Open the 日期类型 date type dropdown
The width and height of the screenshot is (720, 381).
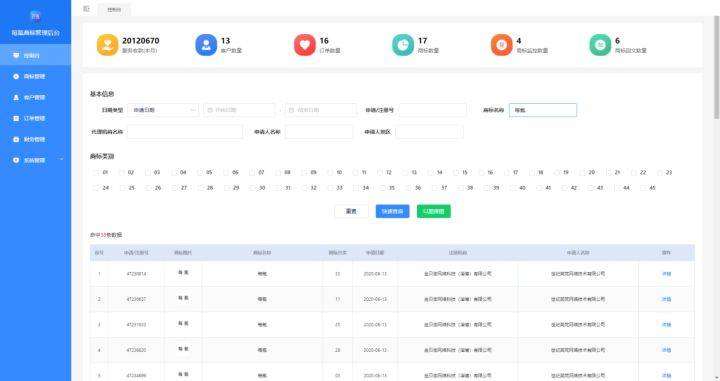tap(163, 110)
